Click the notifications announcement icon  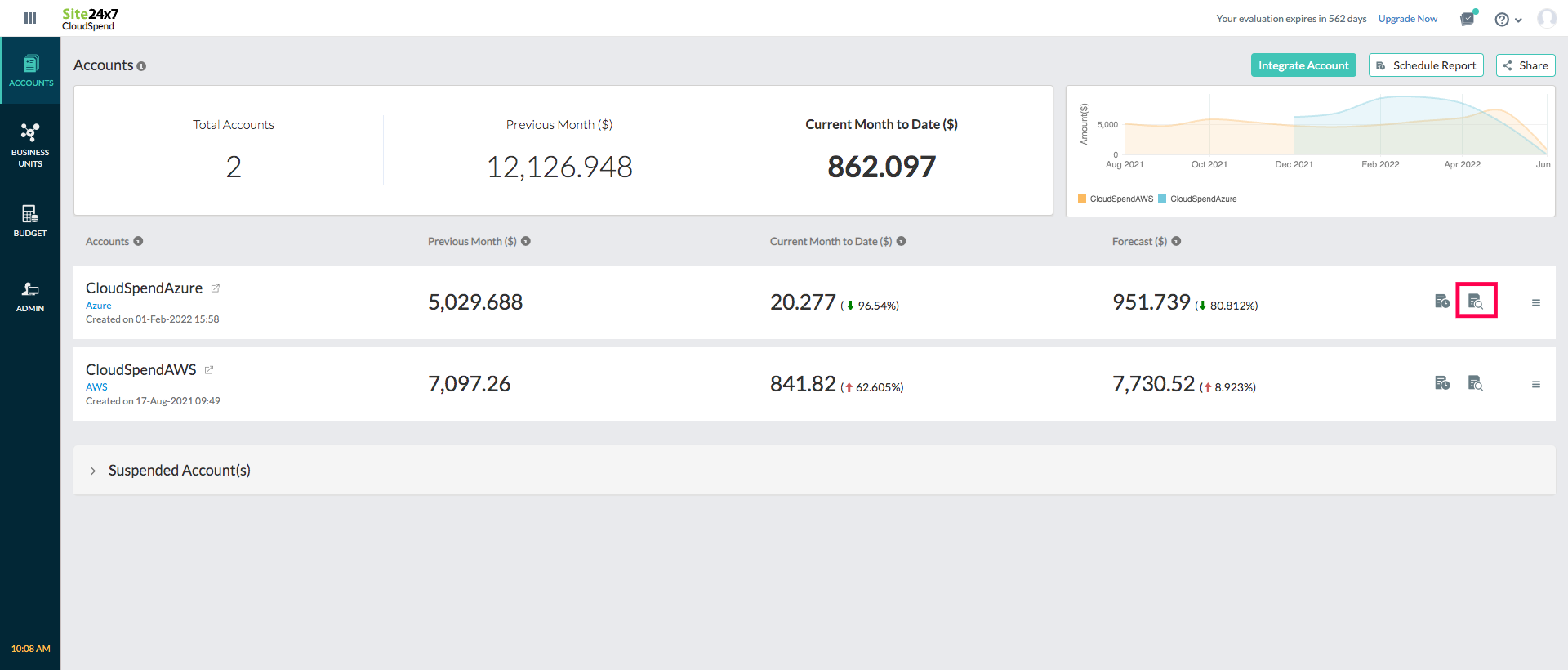1468,19
